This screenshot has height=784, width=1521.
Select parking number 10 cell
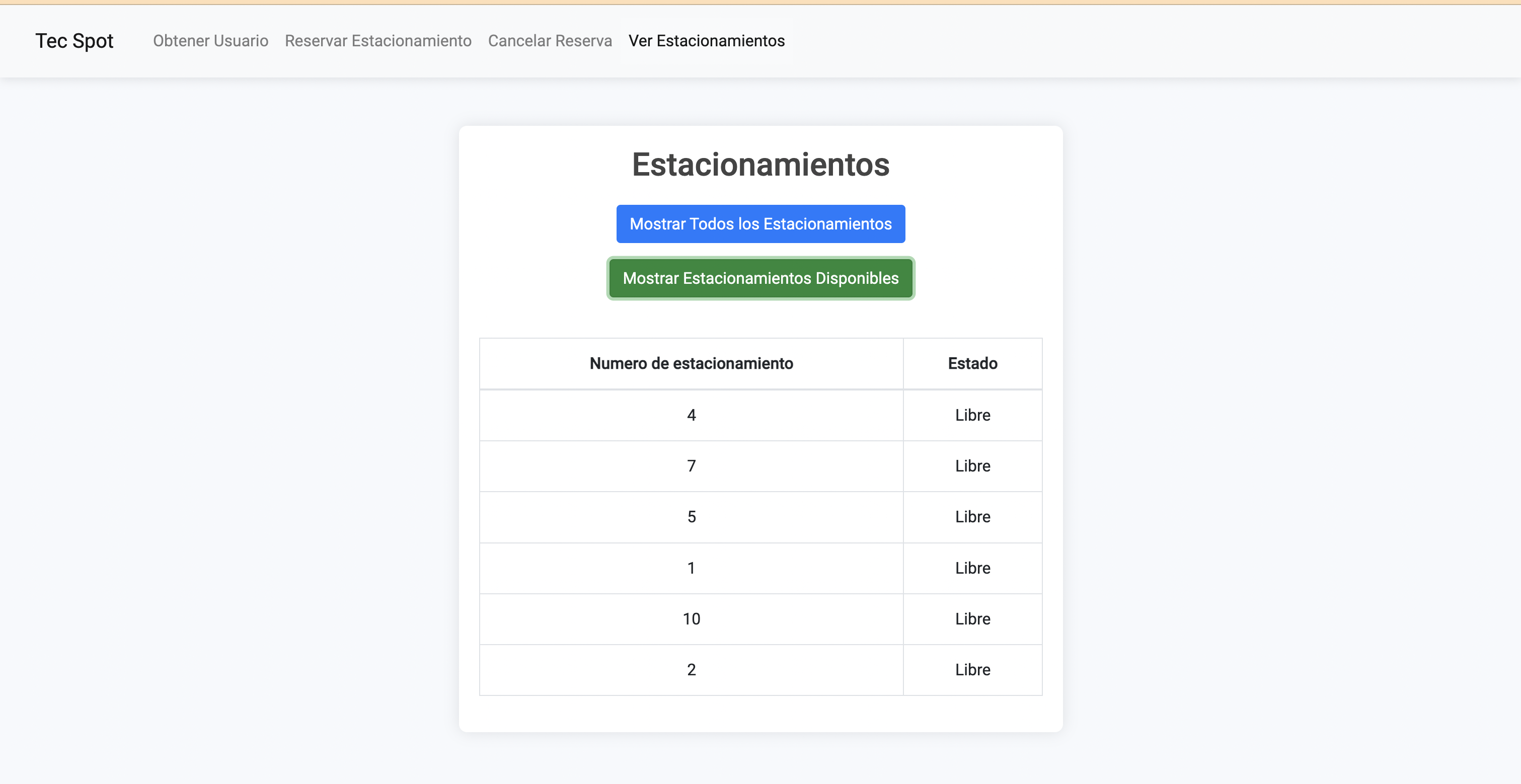691,619
